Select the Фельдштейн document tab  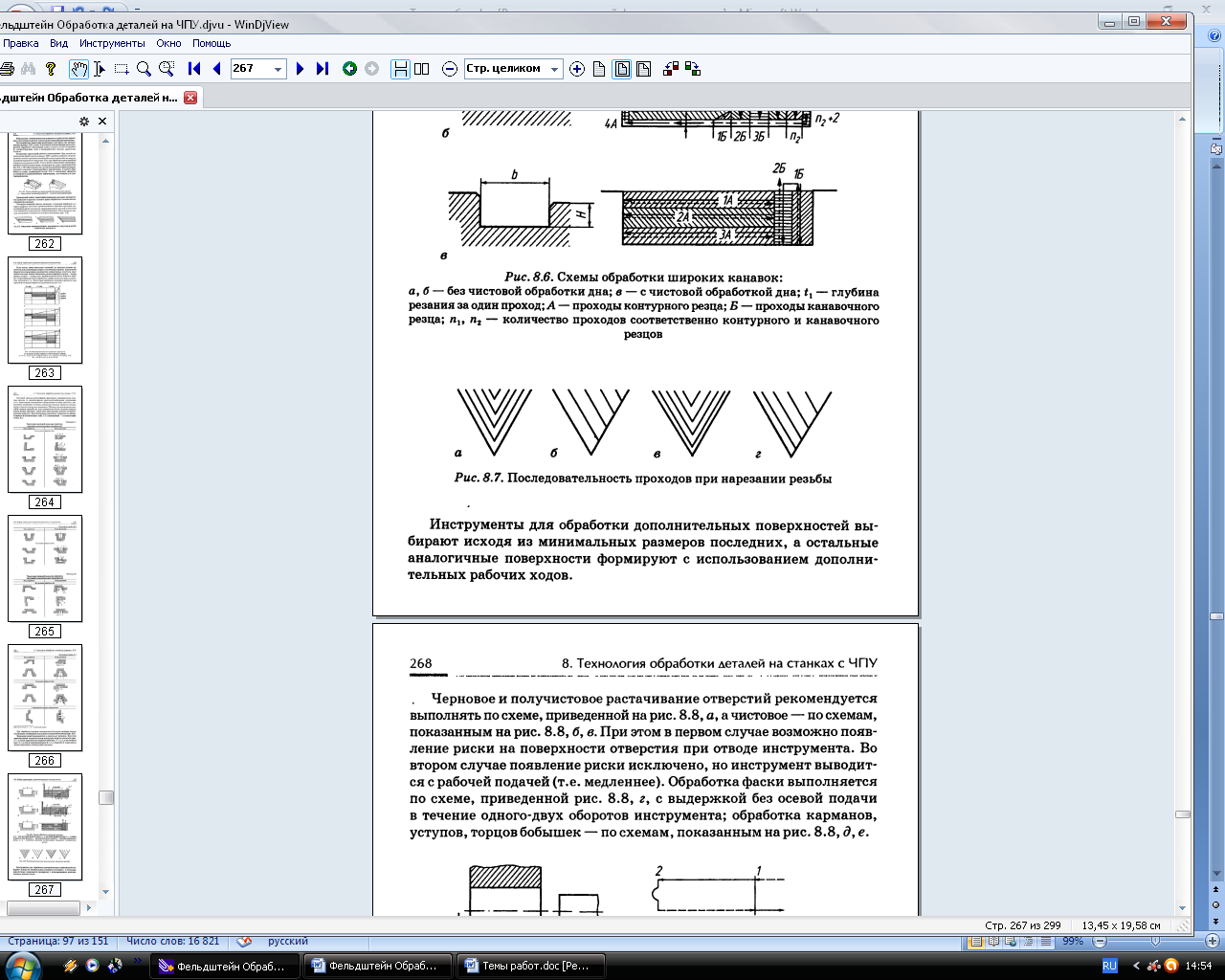[x=91, y=98]
